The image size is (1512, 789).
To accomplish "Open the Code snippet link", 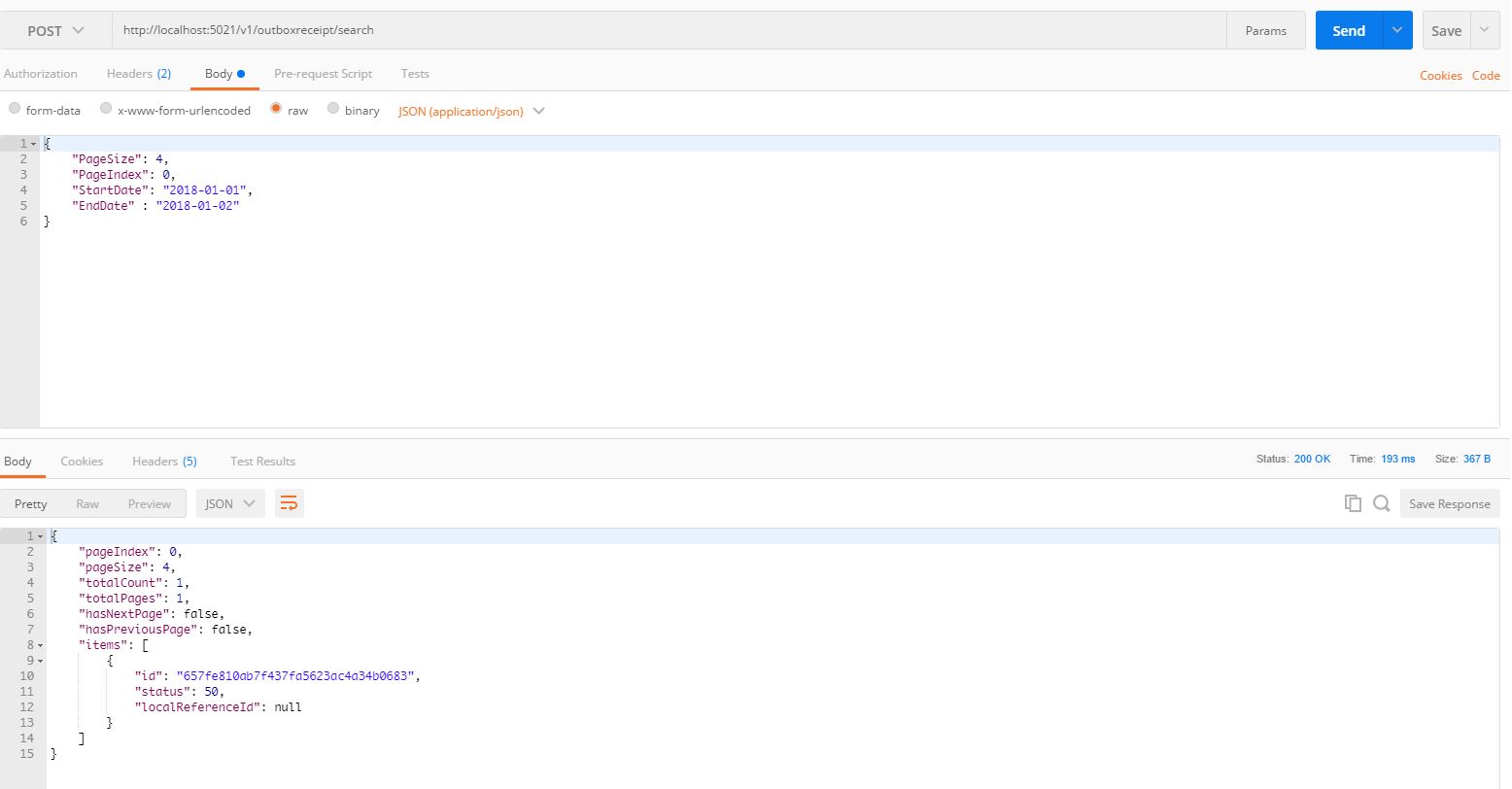I will pyautogui.click(x=1486, y=75).
